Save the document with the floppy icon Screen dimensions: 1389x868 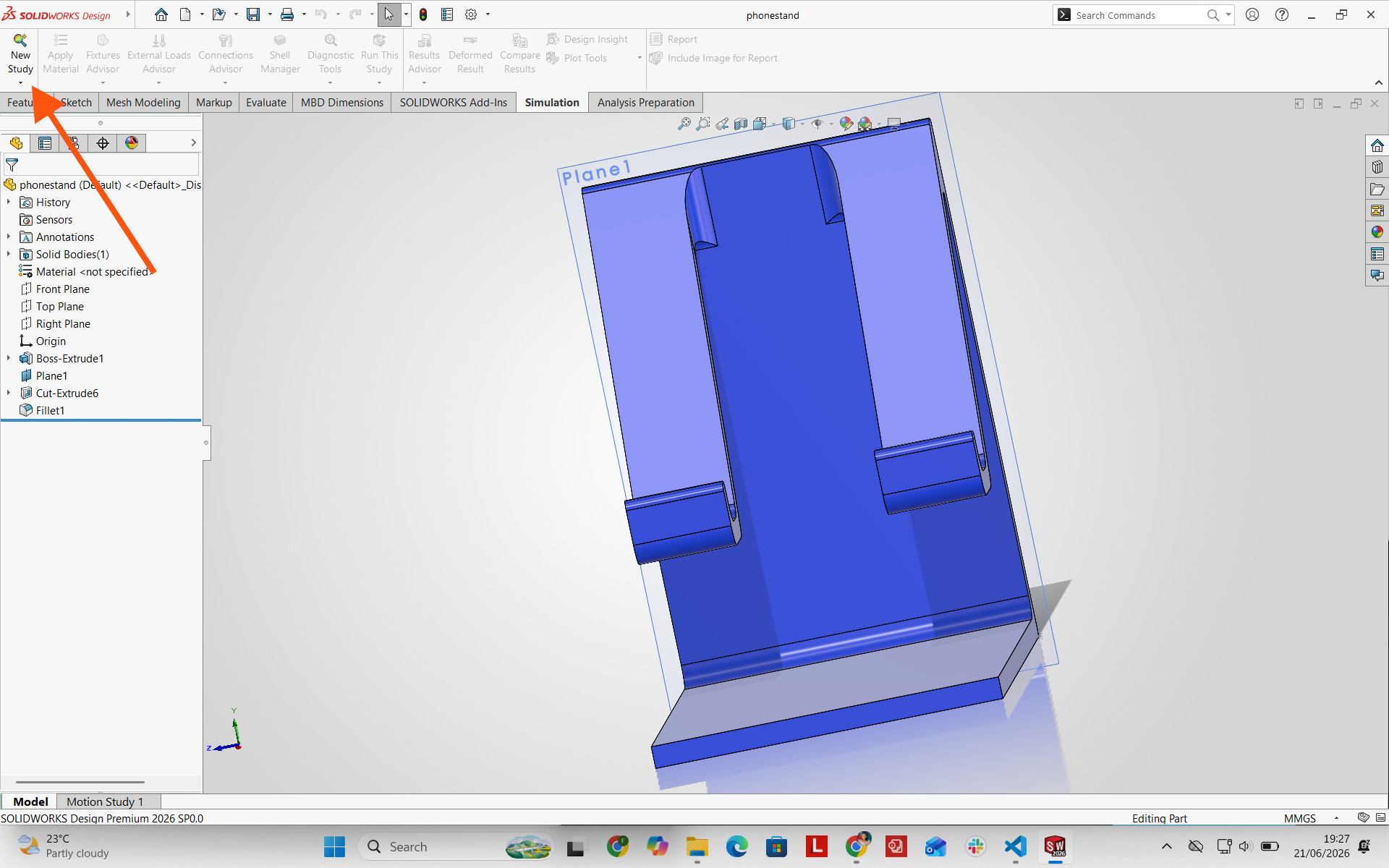(x=253, y=14)
